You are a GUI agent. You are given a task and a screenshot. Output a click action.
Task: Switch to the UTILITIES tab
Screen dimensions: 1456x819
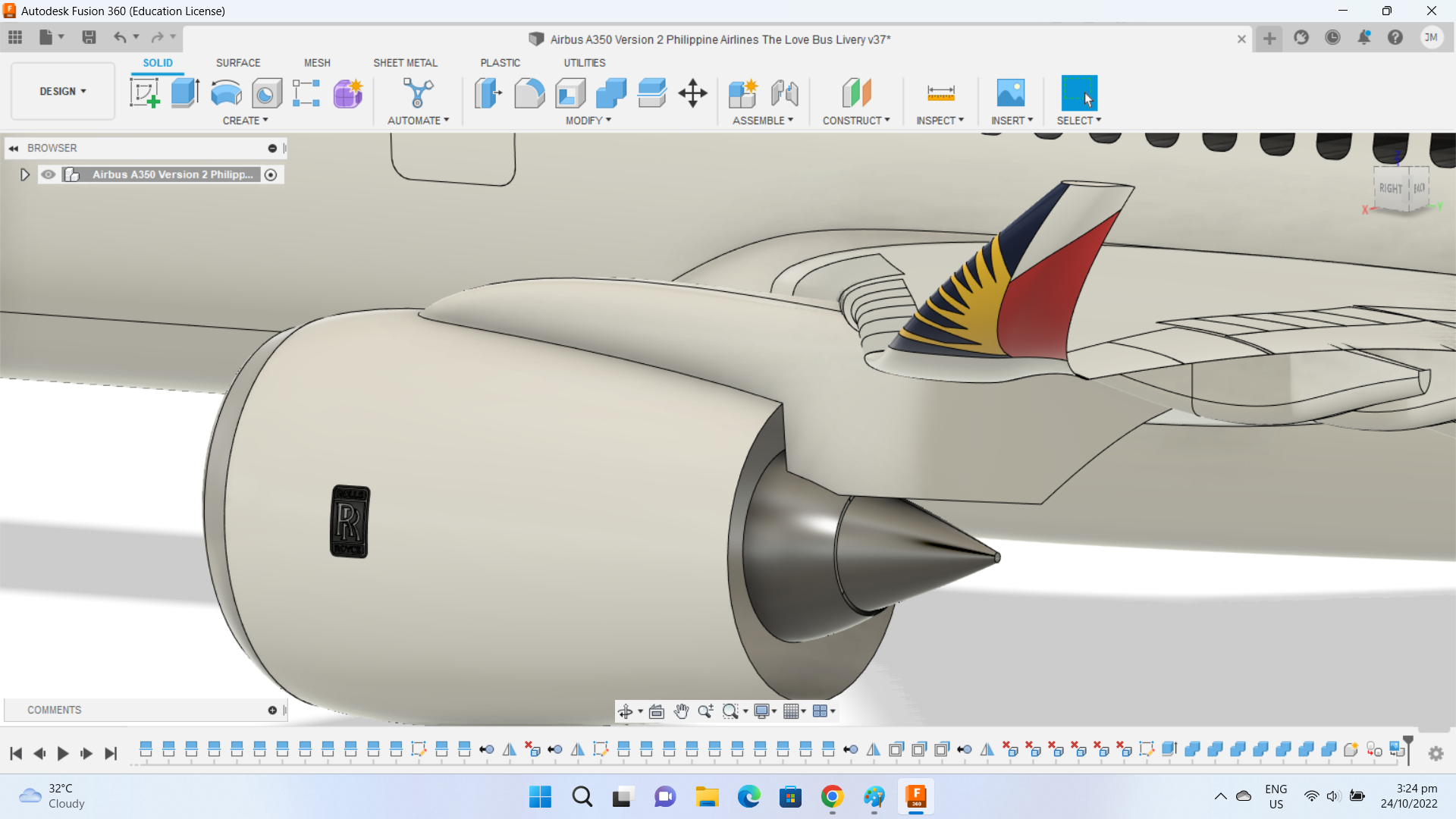(x=584, y=63)
